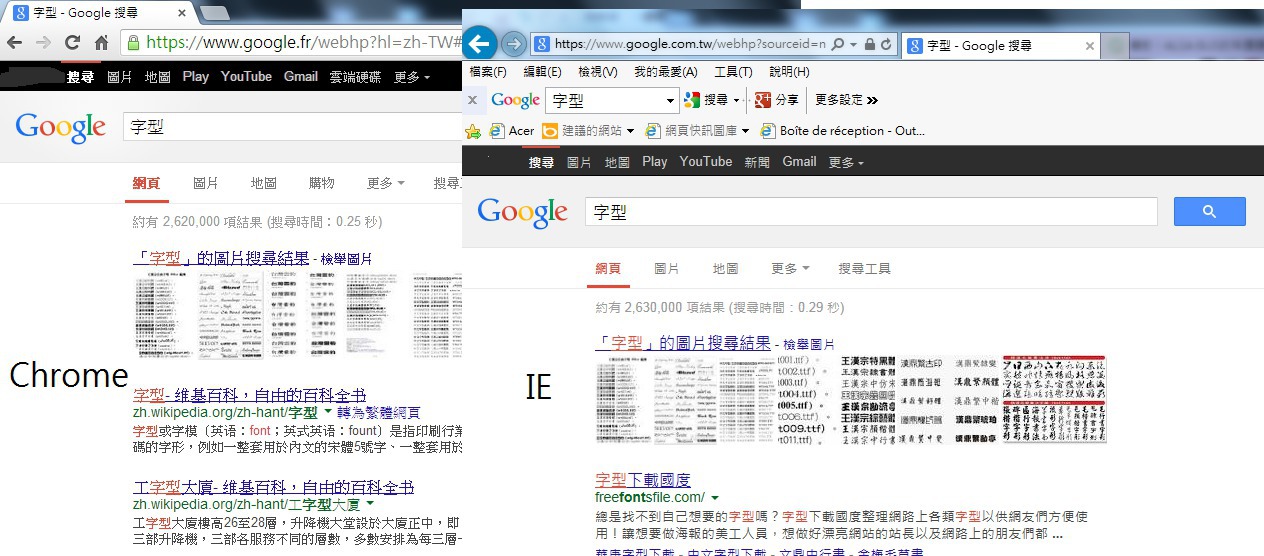
Task: Open the 字型下載國度 search result link
Action: pos(642,480)
